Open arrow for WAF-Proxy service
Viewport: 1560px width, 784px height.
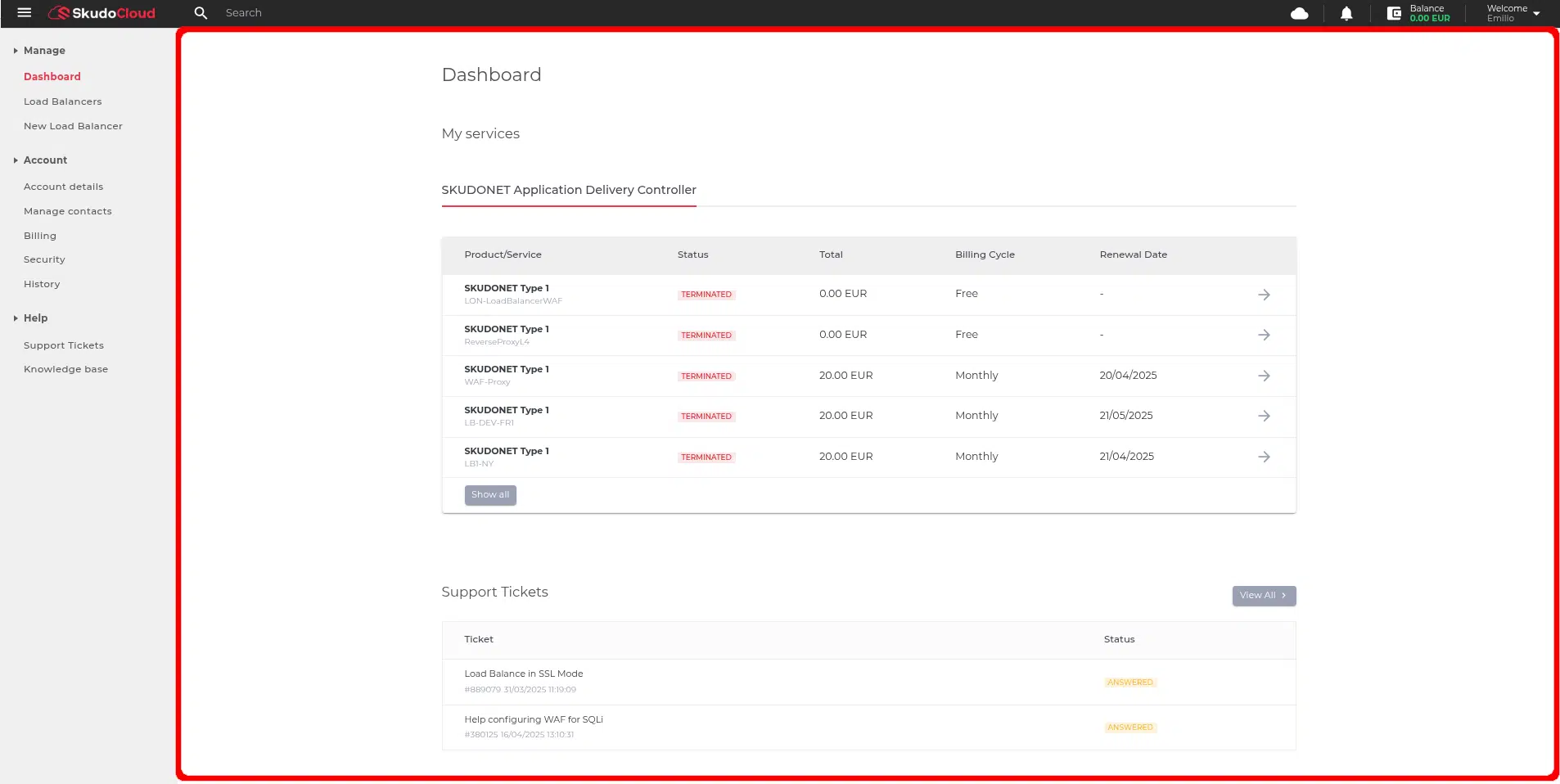coord(1264,376)
